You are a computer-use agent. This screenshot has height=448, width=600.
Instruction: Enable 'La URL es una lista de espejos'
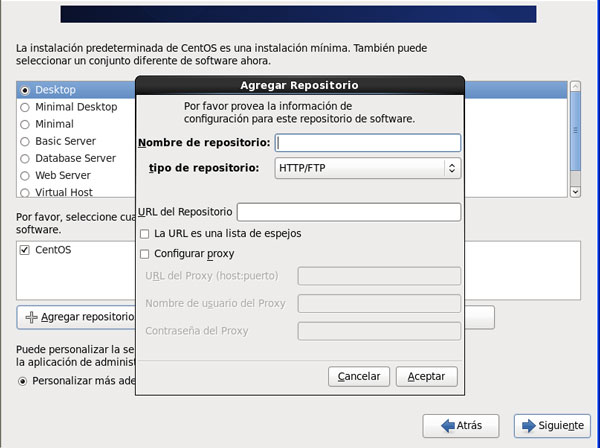click(146, 233)
